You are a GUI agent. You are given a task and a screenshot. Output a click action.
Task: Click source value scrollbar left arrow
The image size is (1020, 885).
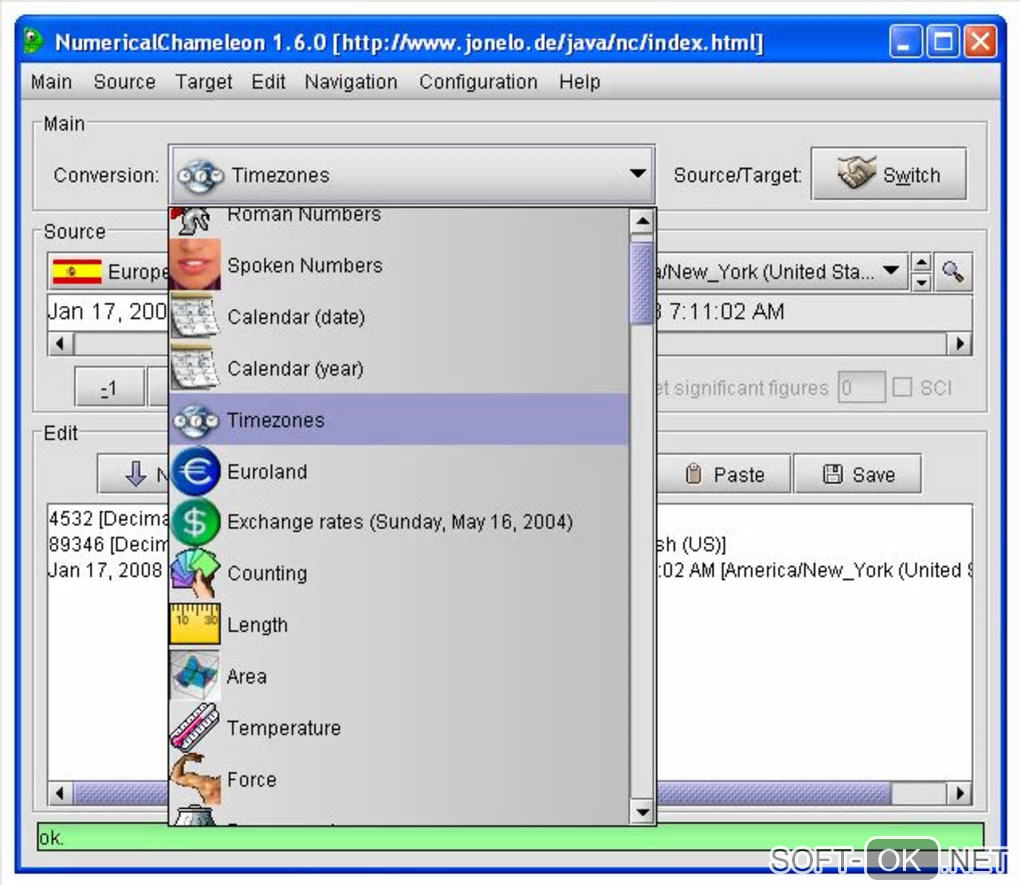point(60,343)
